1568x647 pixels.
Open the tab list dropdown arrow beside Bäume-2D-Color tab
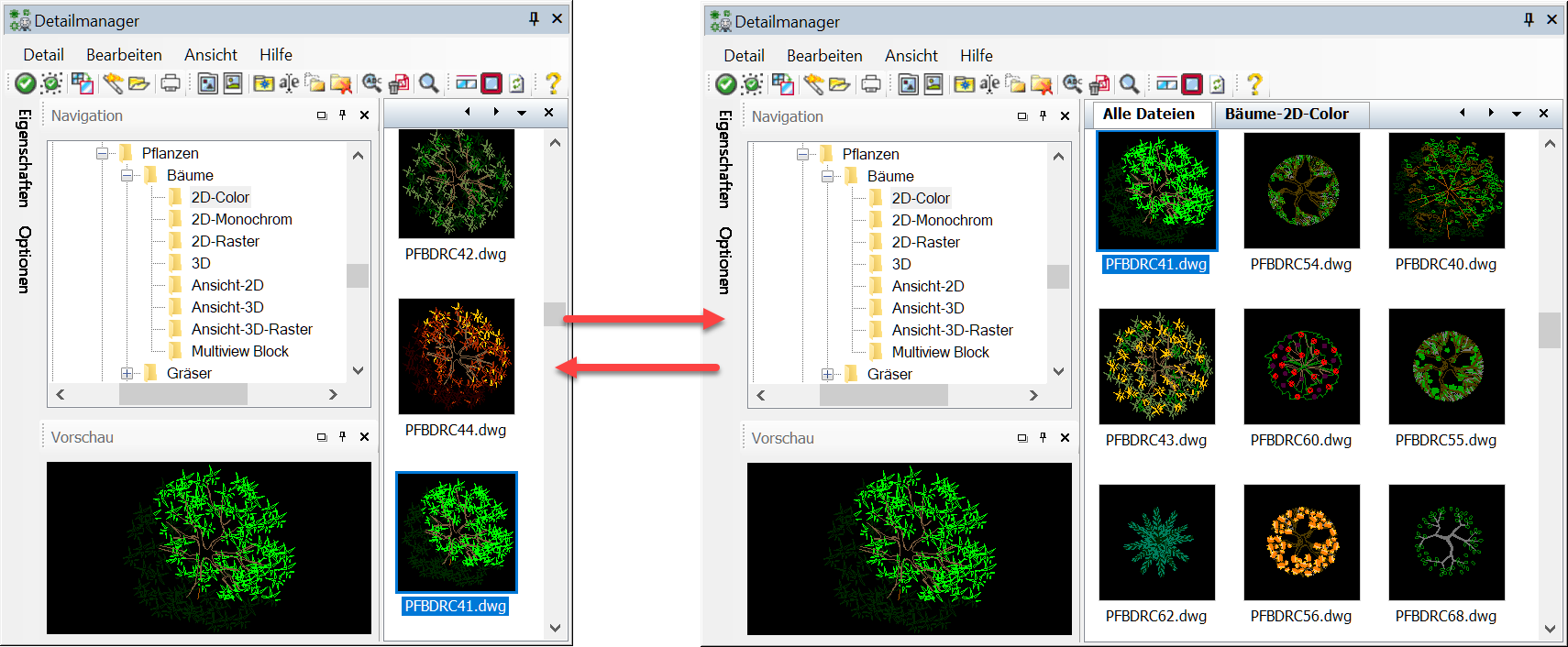point(1517,114)
